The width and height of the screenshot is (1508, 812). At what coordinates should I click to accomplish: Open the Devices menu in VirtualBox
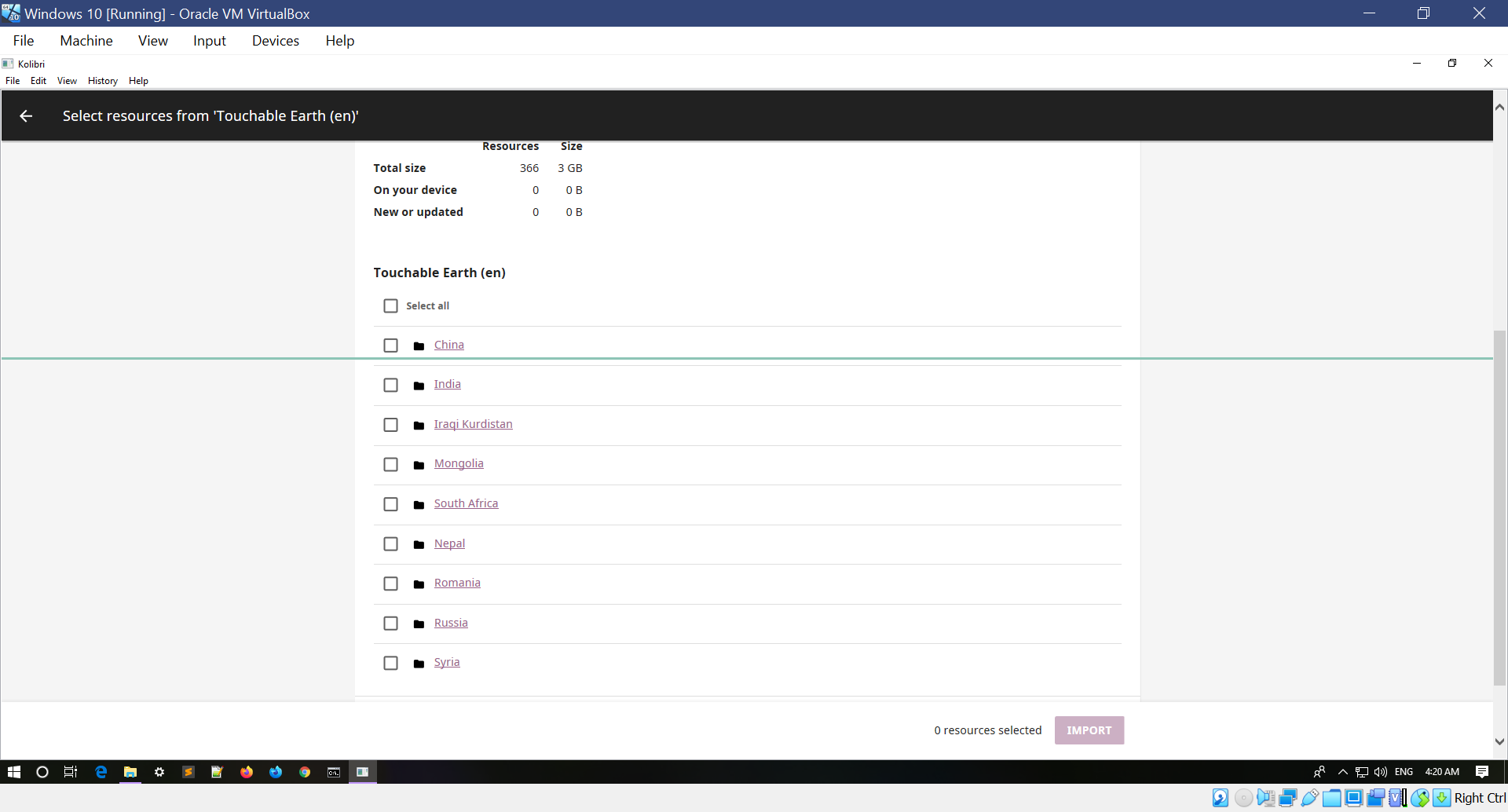point(275,40)
